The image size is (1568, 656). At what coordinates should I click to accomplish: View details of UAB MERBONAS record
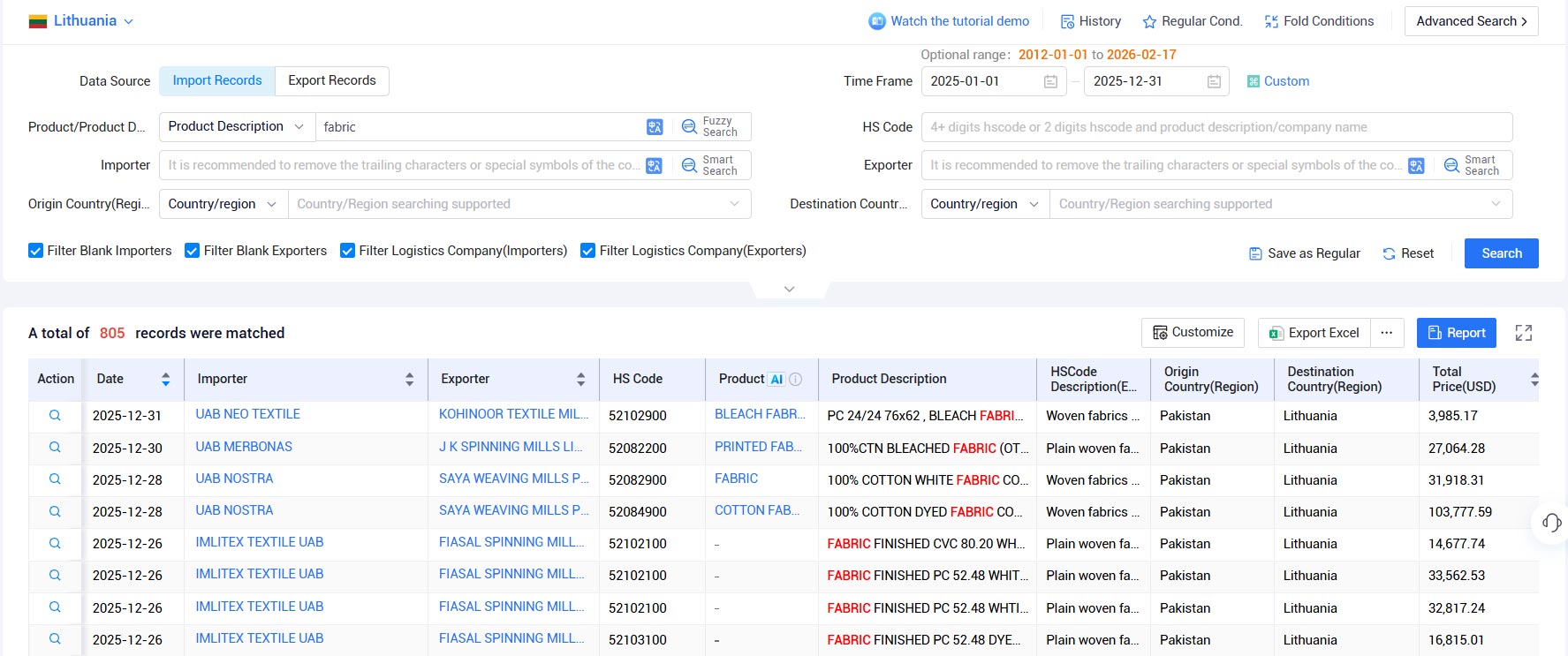55,447
